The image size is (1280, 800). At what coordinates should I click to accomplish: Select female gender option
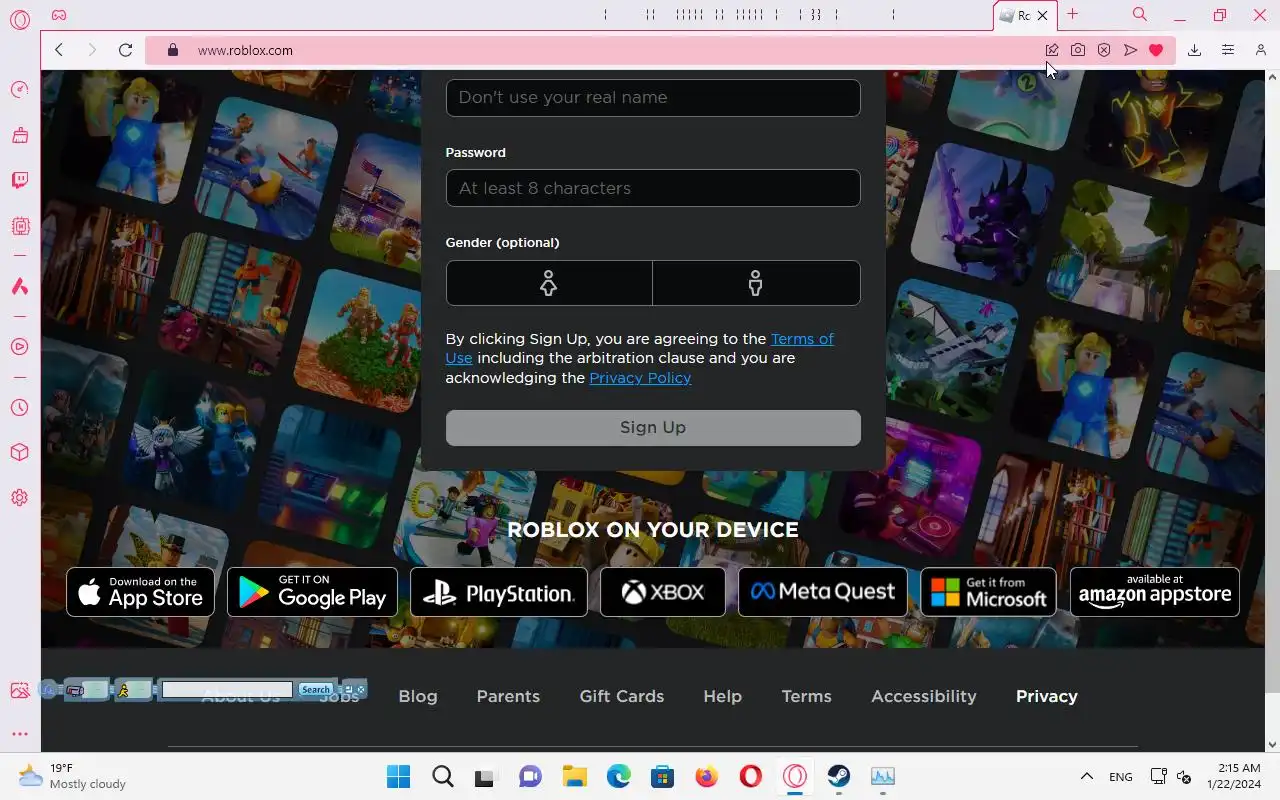pos(549,283)
